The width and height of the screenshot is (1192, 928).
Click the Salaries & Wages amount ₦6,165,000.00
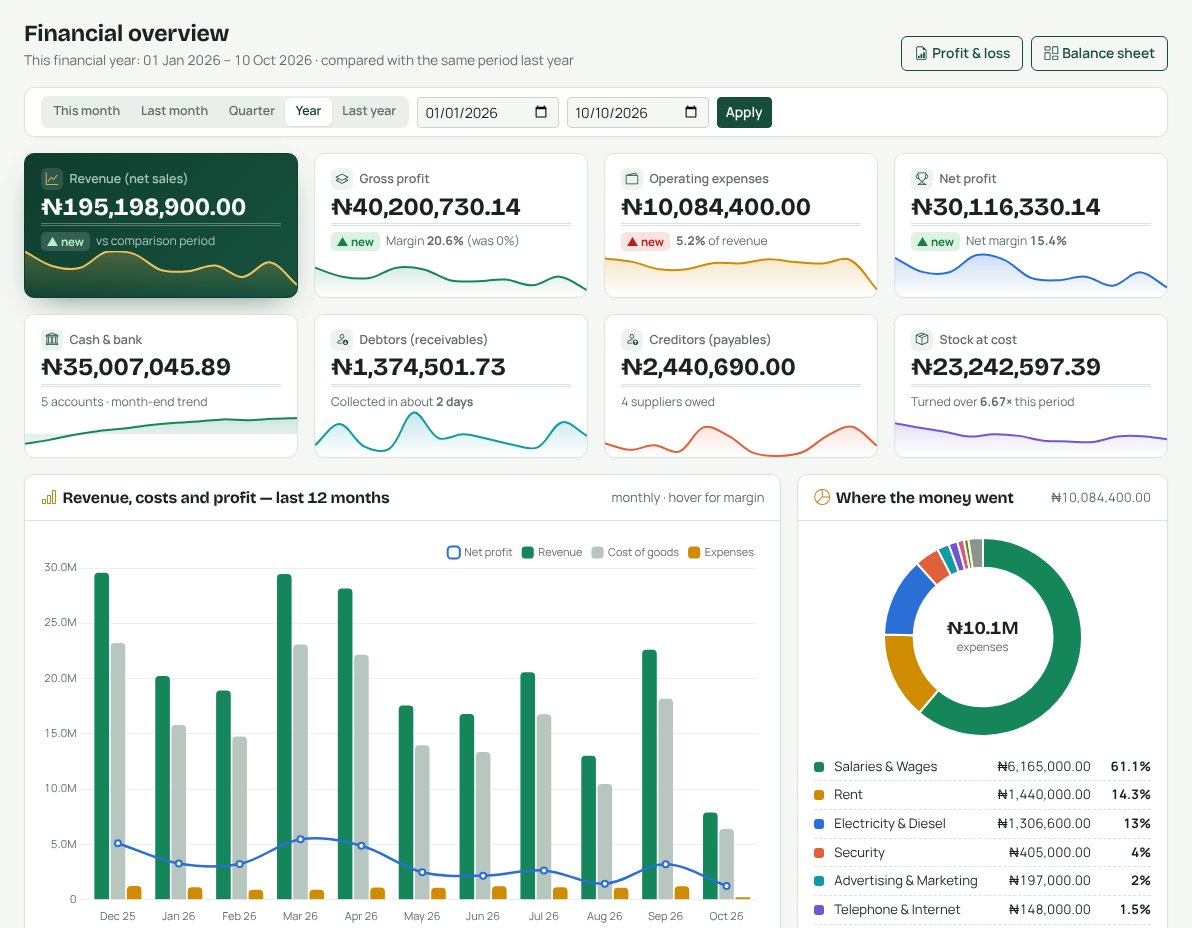(x=1044, y=767)
